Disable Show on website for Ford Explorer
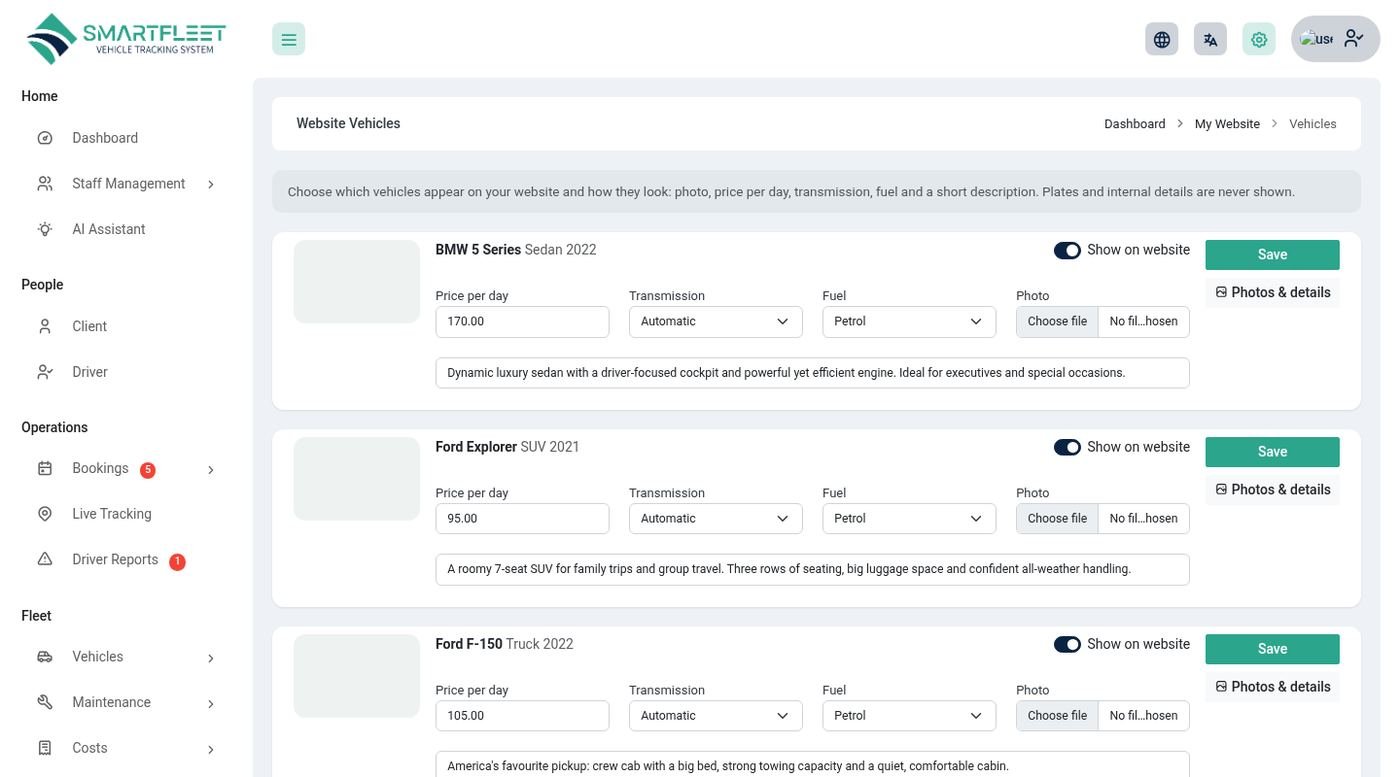This screenshot has height=777, width=1400. pyautogui.click(x=1067, y=447)
